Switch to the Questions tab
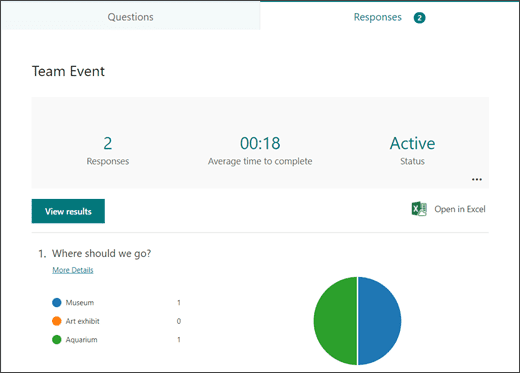This screenshot has width=520, height=373. click(x=130, y=17)
